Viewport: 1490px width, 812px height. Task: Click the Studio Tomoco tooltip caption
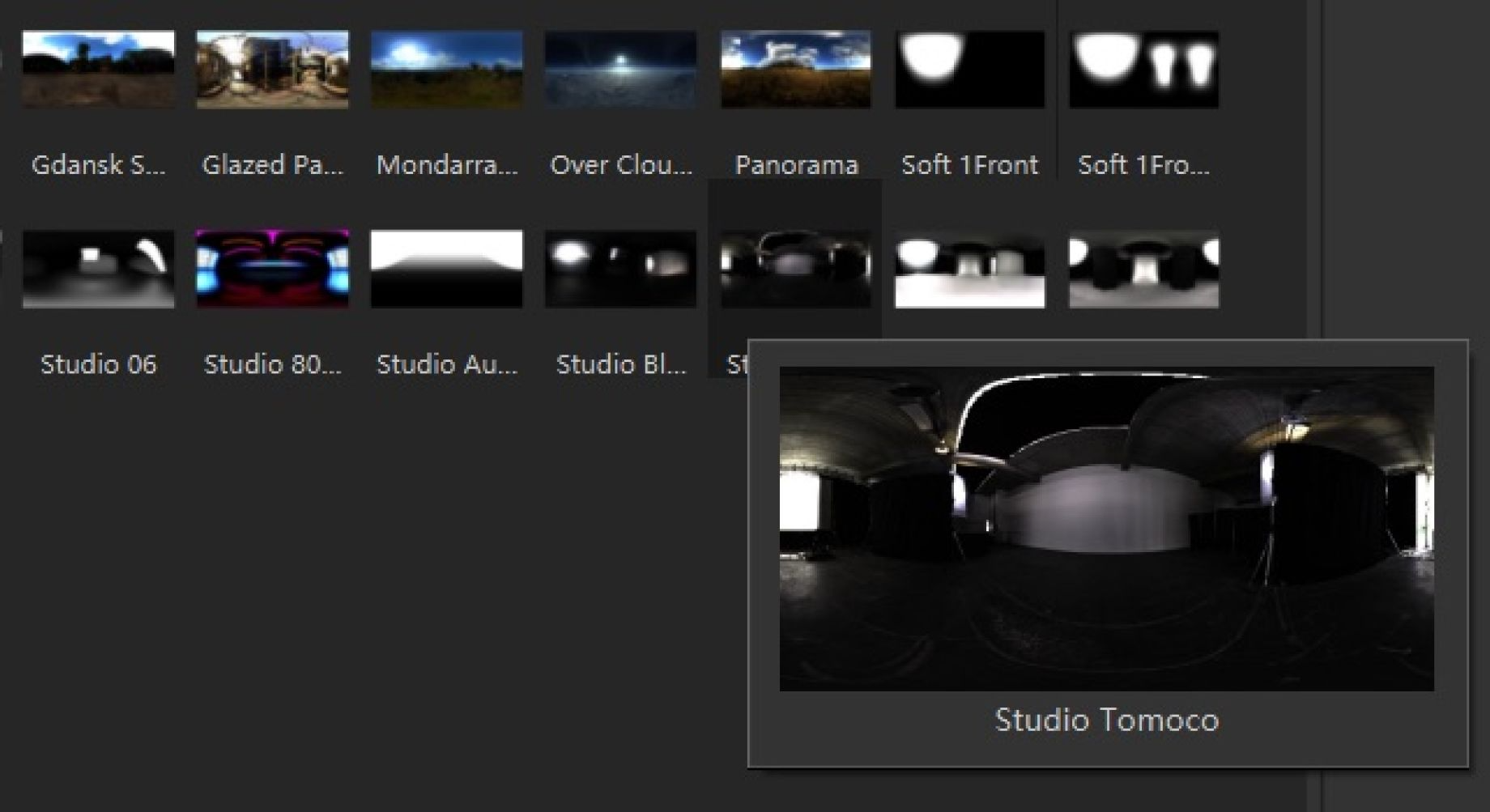[1107, 720]
